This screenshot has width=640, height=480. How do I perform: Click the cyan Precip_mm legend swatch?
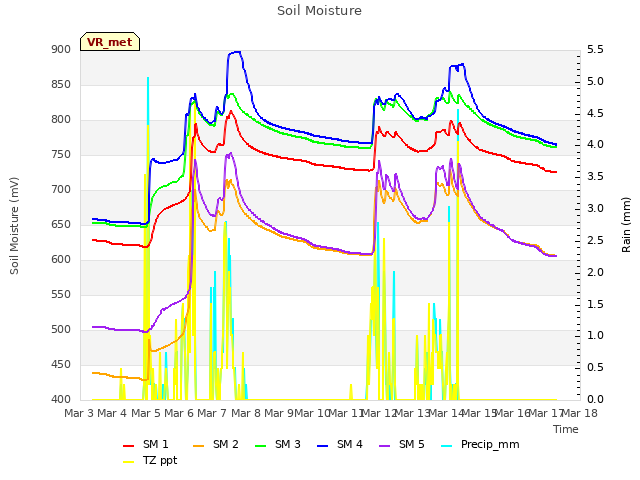(x=447, y=445)
